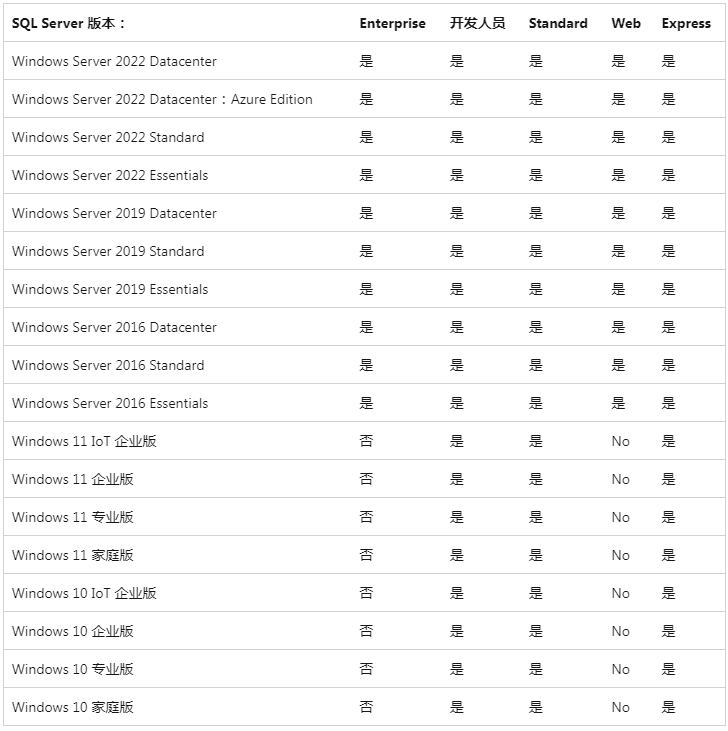Screen dimensions: 728x731
Task: Click Enterprise '否' in Windows 10 专业版 row
Action: coord(366,669)
